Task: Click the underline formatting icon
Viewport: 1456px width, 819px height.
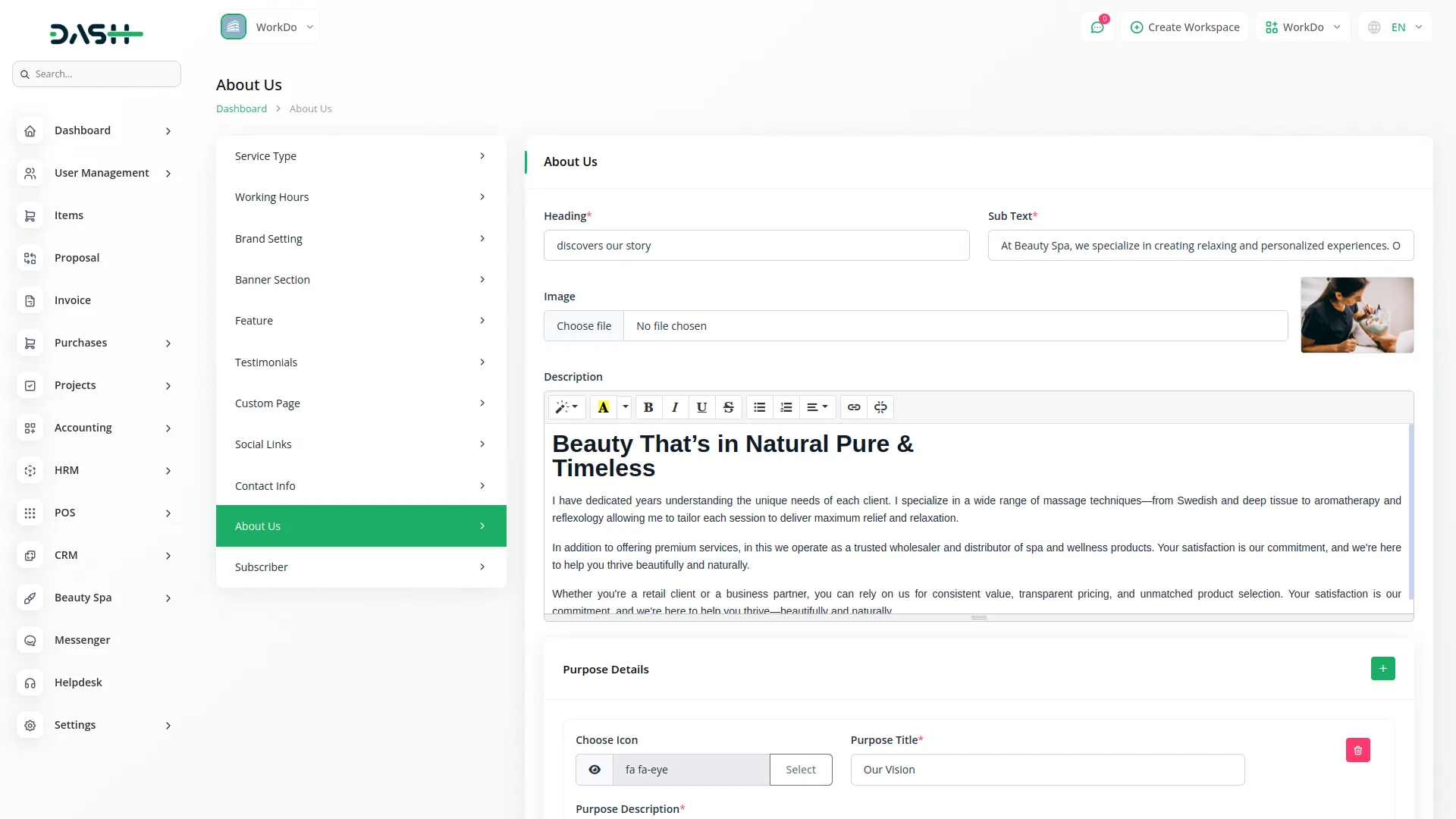Action: (x=701, y=407)
